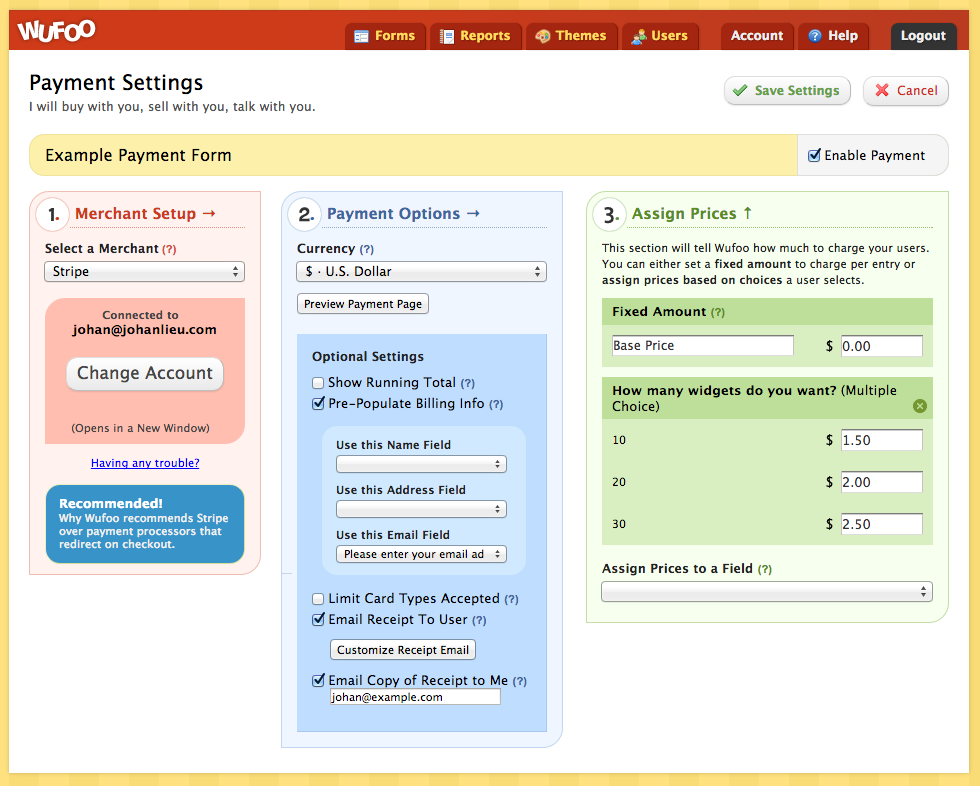Screen dimensions: 980x786
Task: Click the Logout button
Action: pos(923,36)
